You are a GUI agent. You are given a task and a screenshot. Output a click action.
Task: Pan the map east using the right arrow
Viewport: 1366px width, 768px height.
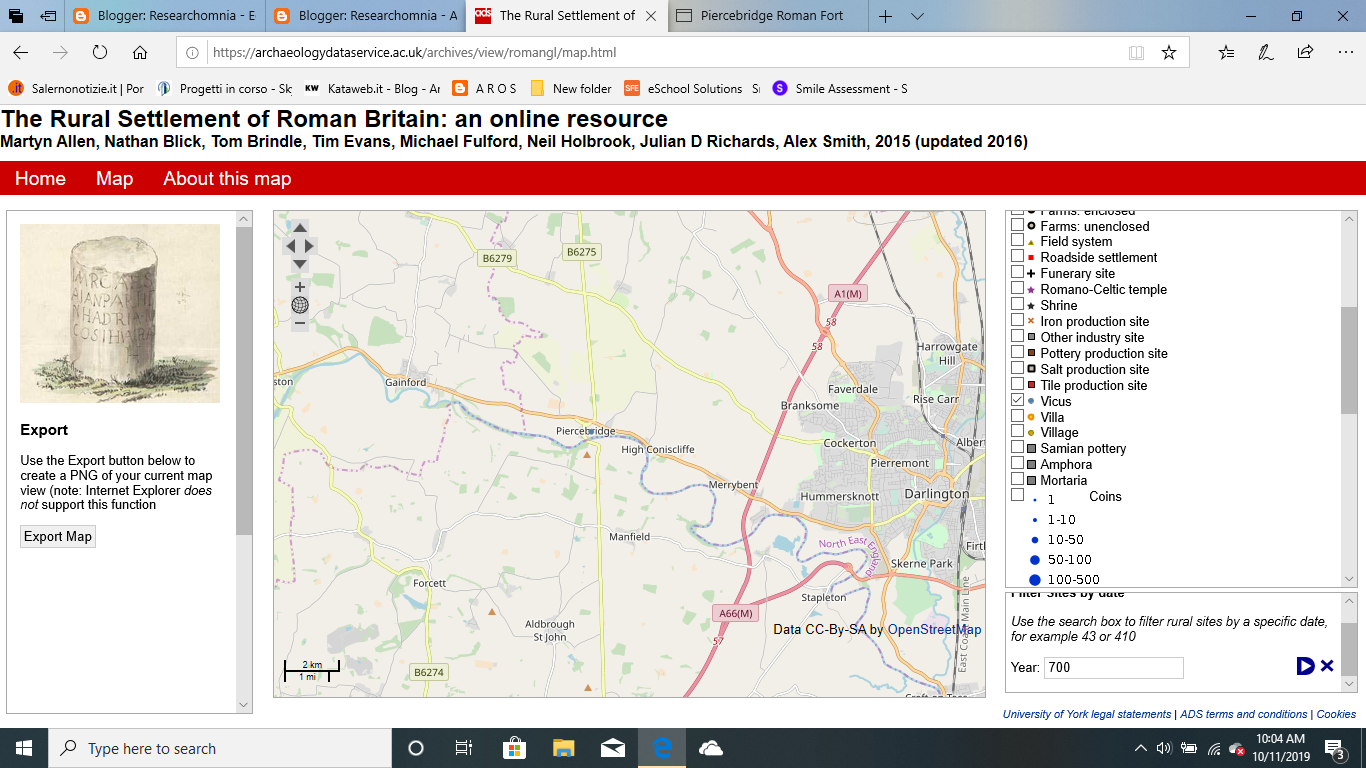coord(310,244)
